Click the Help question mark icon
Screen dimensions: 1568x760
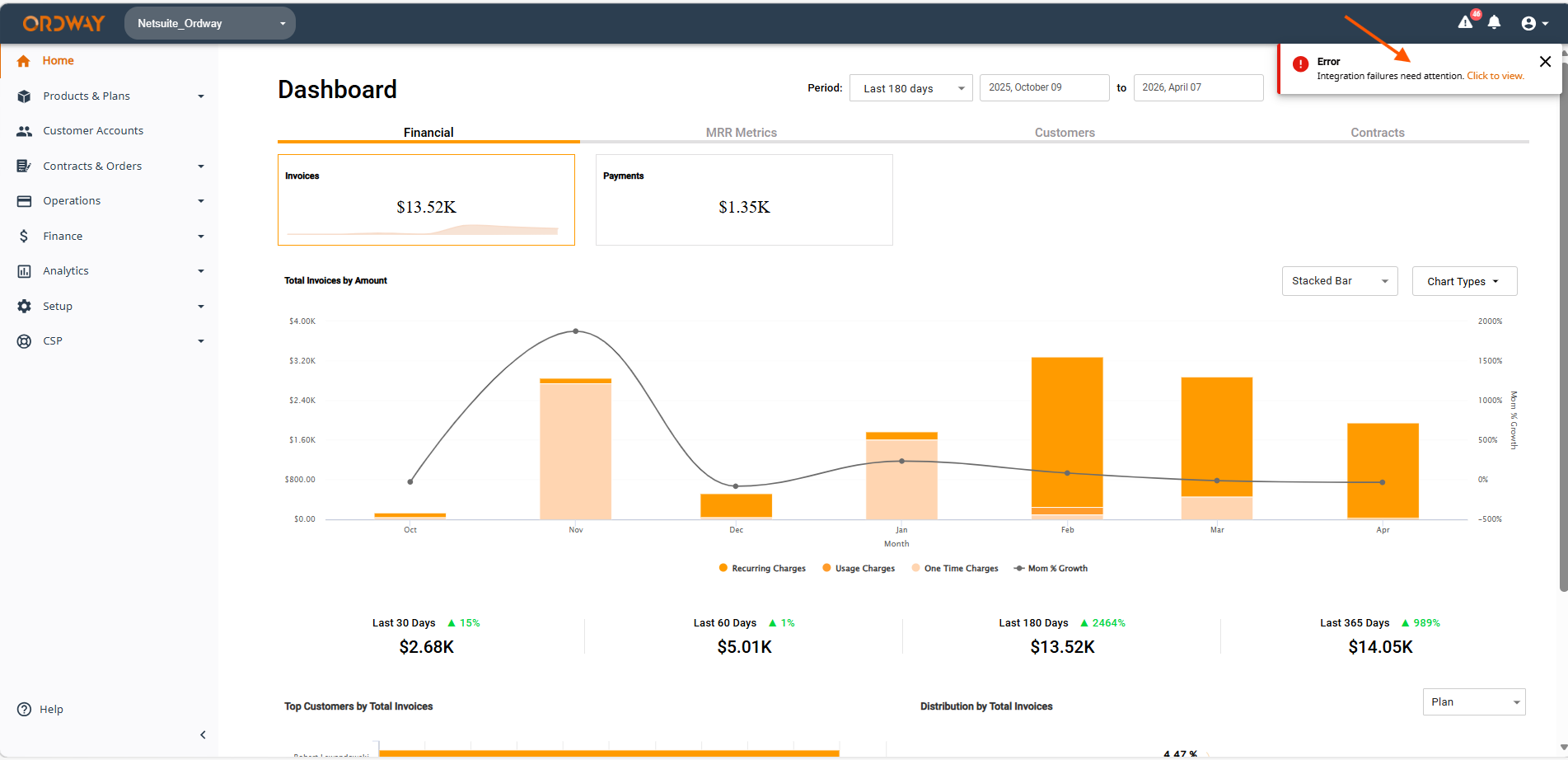pos(24,709)
